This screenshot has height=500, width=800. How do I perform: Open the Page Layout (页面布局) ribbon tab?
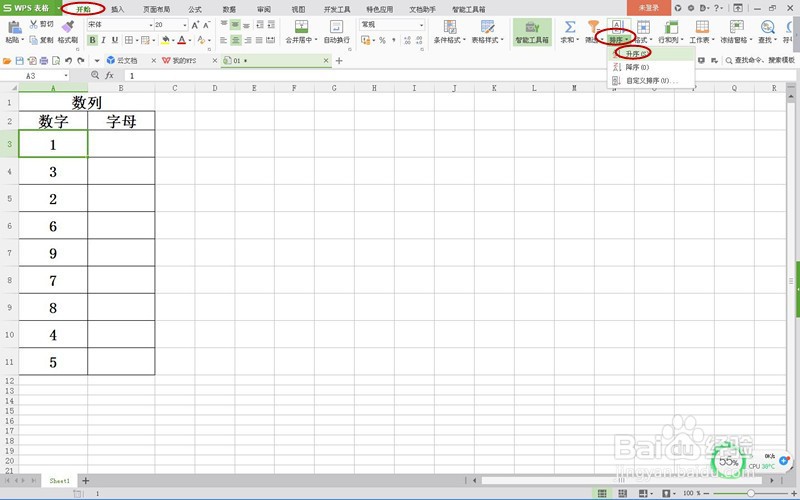(x=156, y=9)
